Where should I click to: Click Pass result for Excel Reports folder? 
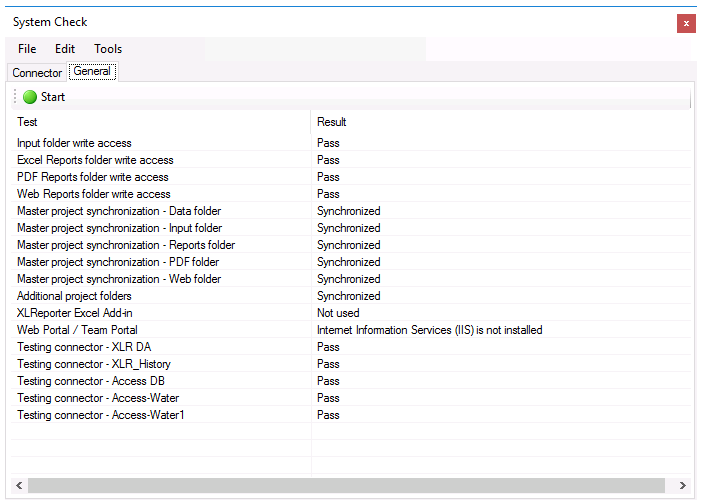[x=328, y=160]
